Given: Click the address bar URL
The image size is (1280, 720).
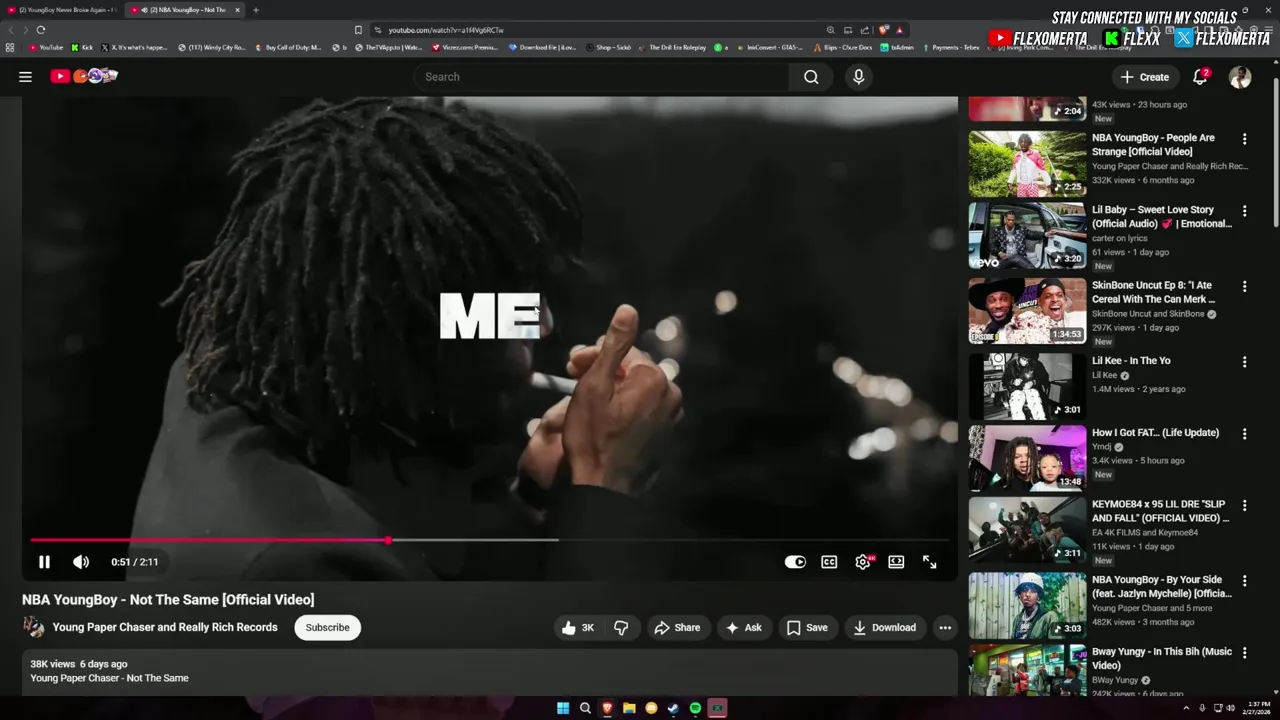Looking at the screenshot, I should pyautogui.click(x=446, y=30).
